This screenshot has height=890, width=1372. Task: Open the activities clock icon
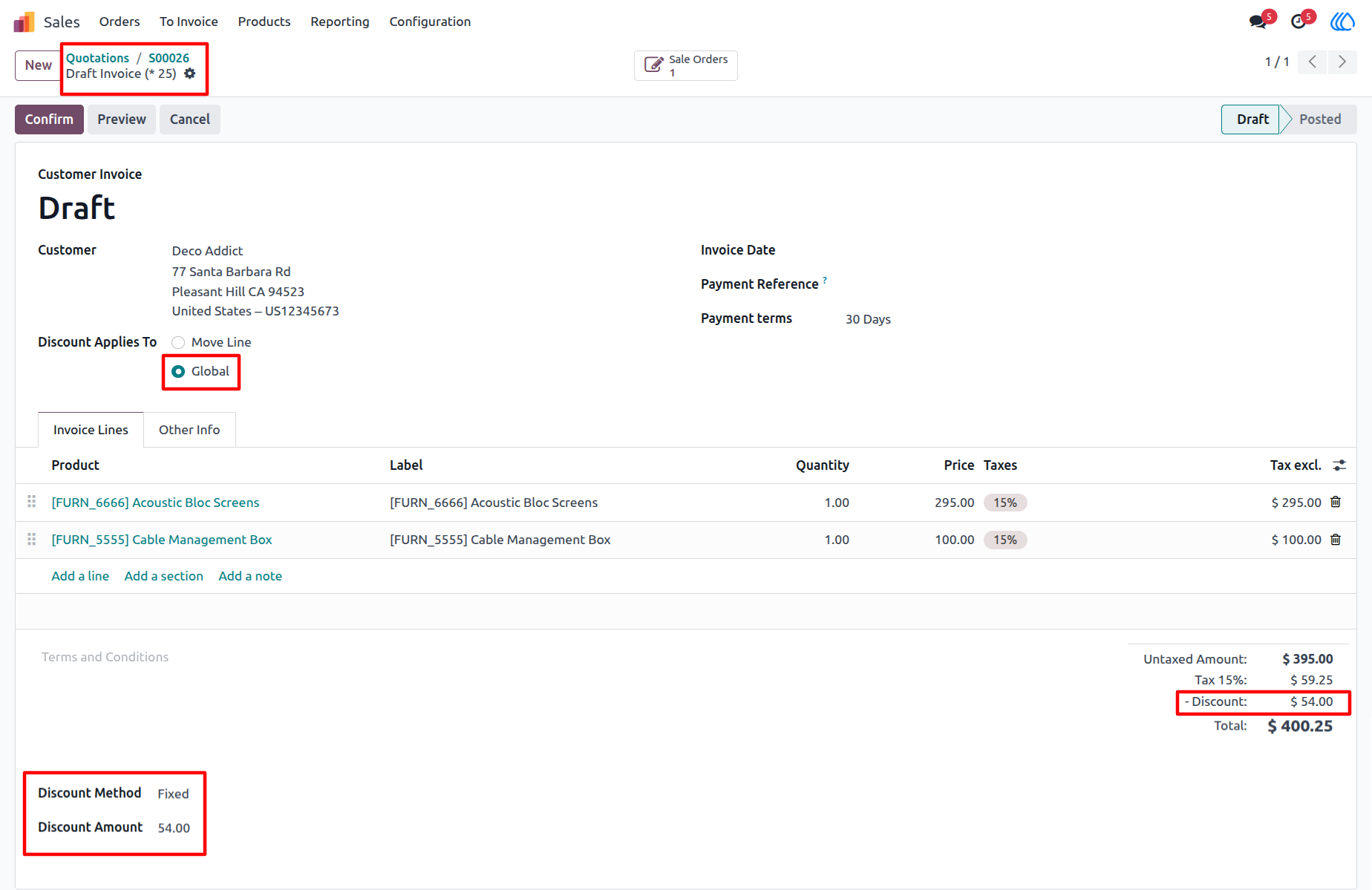[1298, 22]
